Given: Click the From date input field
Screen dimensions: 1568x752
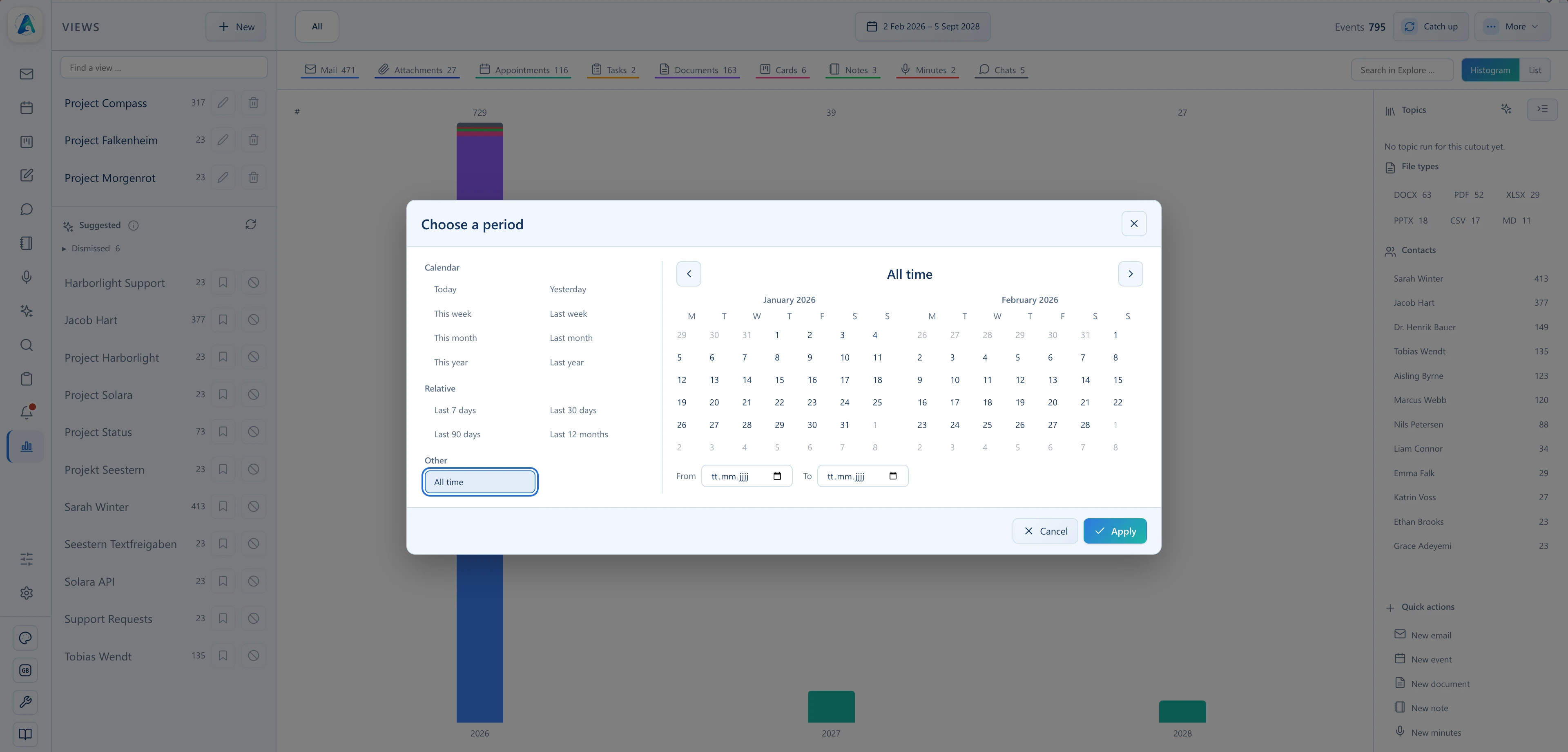Looking at the screenshot, I should 747,476.
